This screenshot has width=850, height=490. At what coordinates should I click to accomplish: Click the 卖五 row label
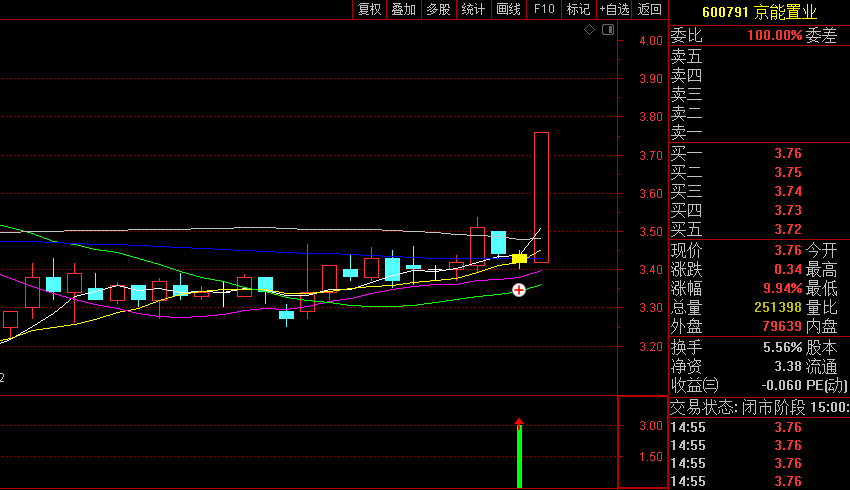[x=686, y=57]
